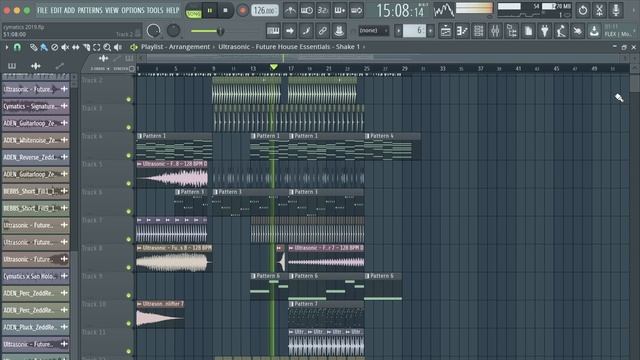Stop playback with the stop button
640x360 pixels.
(x=225, y=11)
